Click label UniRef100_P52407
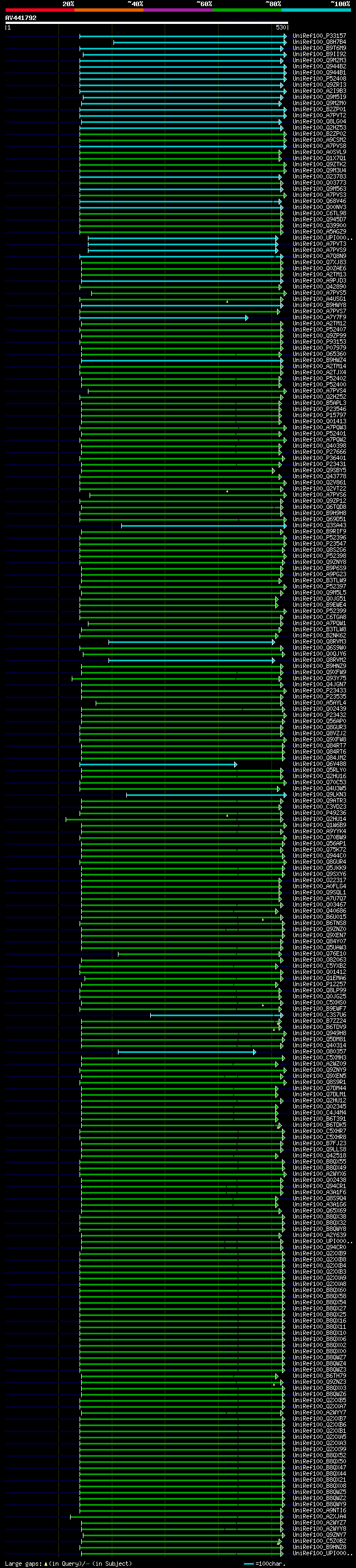 [x=319, y=330]
